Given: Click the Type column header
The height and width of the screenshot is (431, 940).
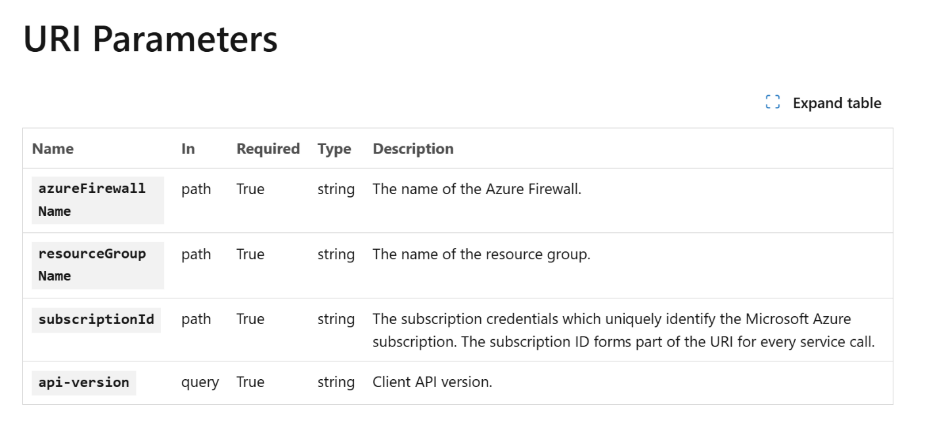Looking at the screenshot, I should pos(335,149).
